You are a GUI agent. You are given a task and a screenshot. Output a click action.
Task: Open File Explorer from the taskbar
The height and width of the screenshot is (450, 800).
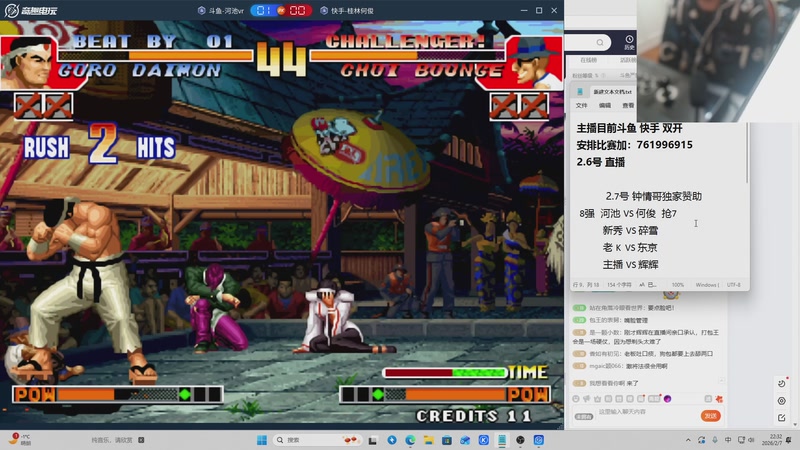click(429, 440)
